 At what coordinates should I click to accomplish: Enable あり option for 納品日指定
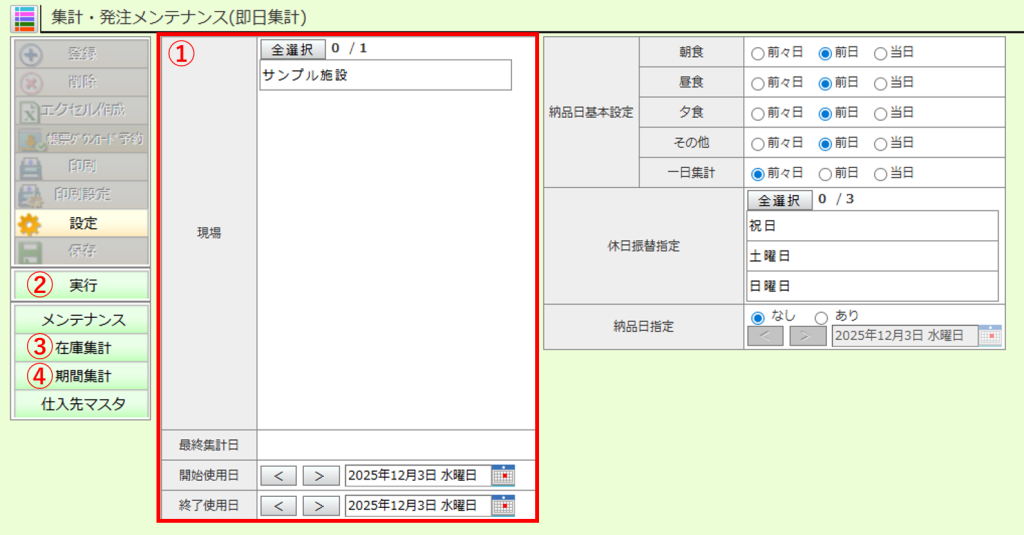click(821, 317)
